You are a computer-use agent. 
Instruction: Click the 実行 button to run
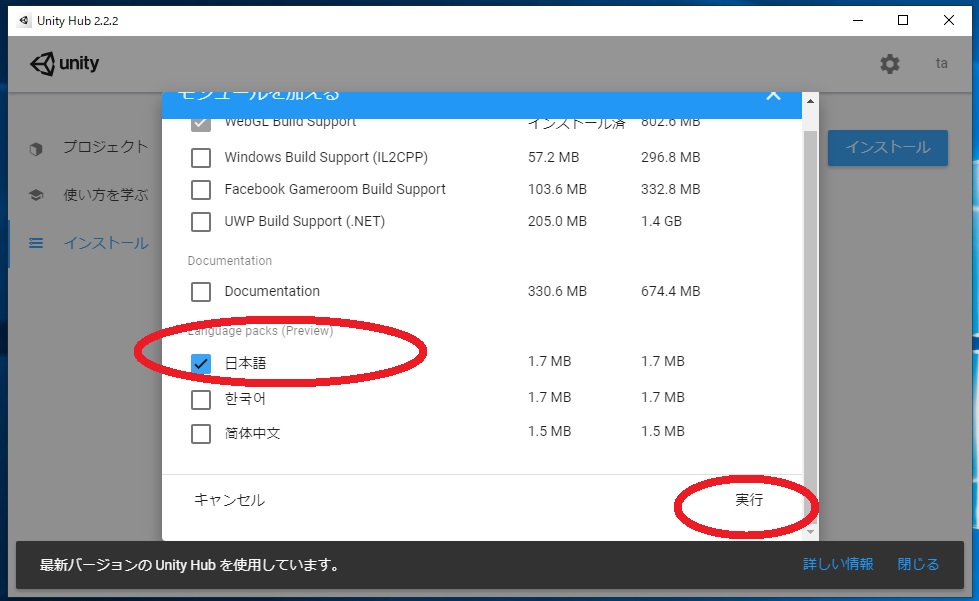click(x=749, y=500)
